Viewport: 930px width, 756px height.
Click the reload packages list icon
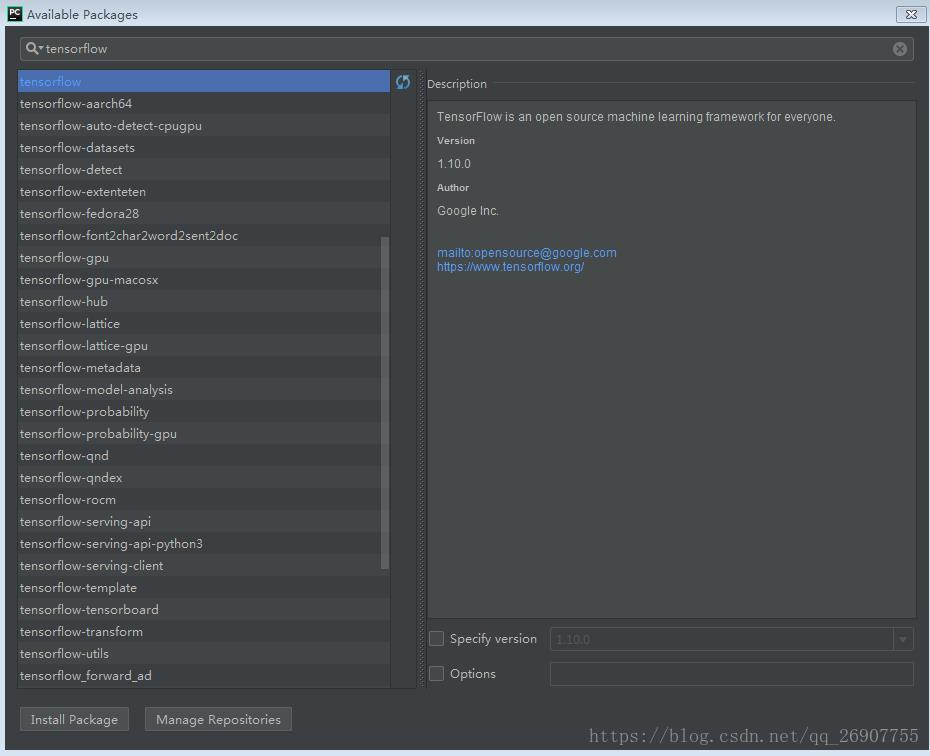click(x=403, y=82)
